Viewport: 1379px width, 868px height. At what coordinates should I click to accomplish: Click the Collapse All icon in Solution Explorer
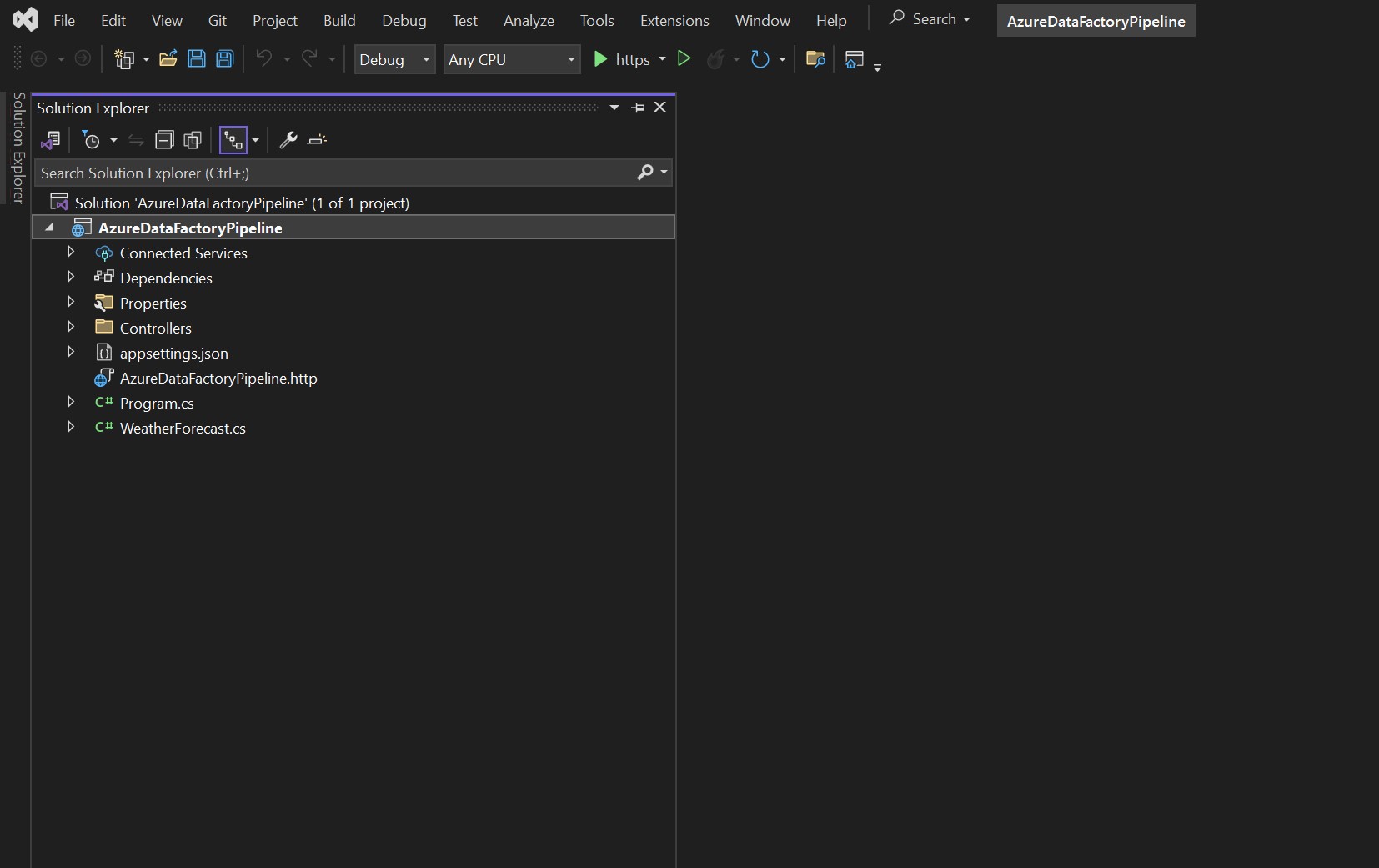coord(165,140)
